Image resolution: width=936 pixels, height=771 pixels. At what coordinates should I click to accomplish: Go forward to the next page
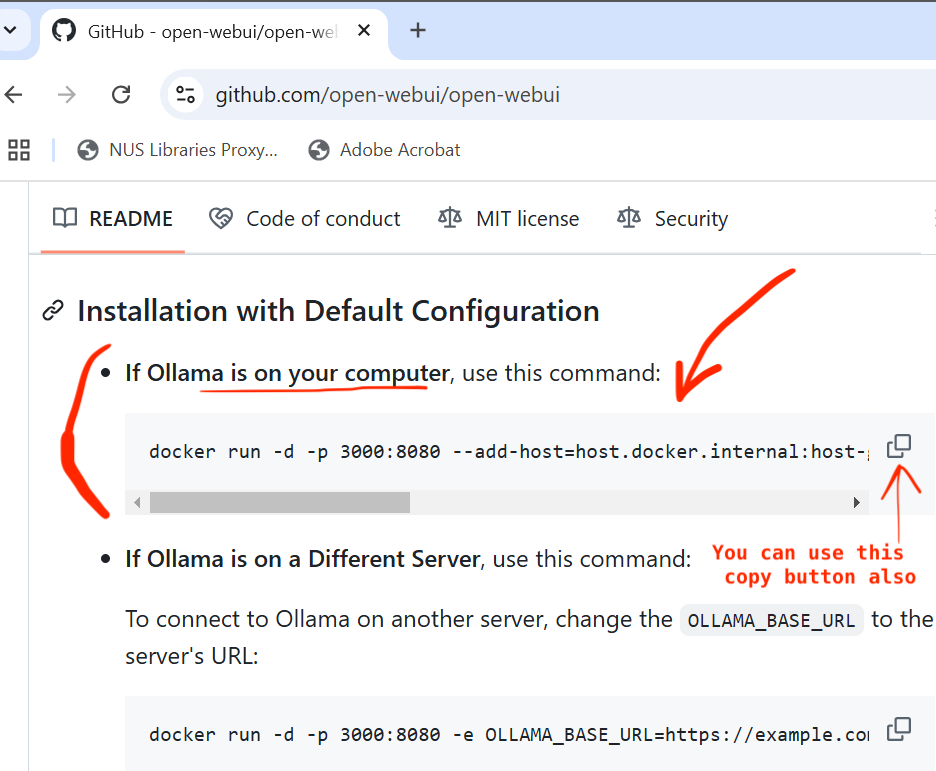pos(67,94)
